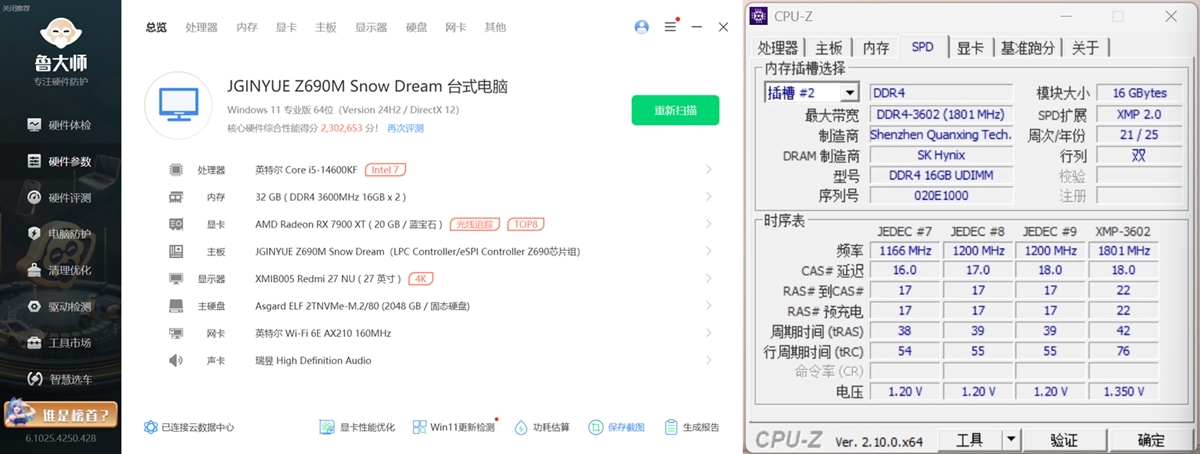Click the memory row icon

click(x=176, y=197)
